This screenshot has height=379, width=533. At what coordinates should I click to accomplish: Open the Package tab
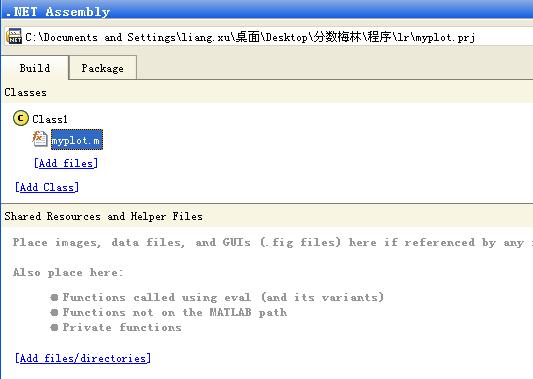pyautogui.click(x=103, y=68)
